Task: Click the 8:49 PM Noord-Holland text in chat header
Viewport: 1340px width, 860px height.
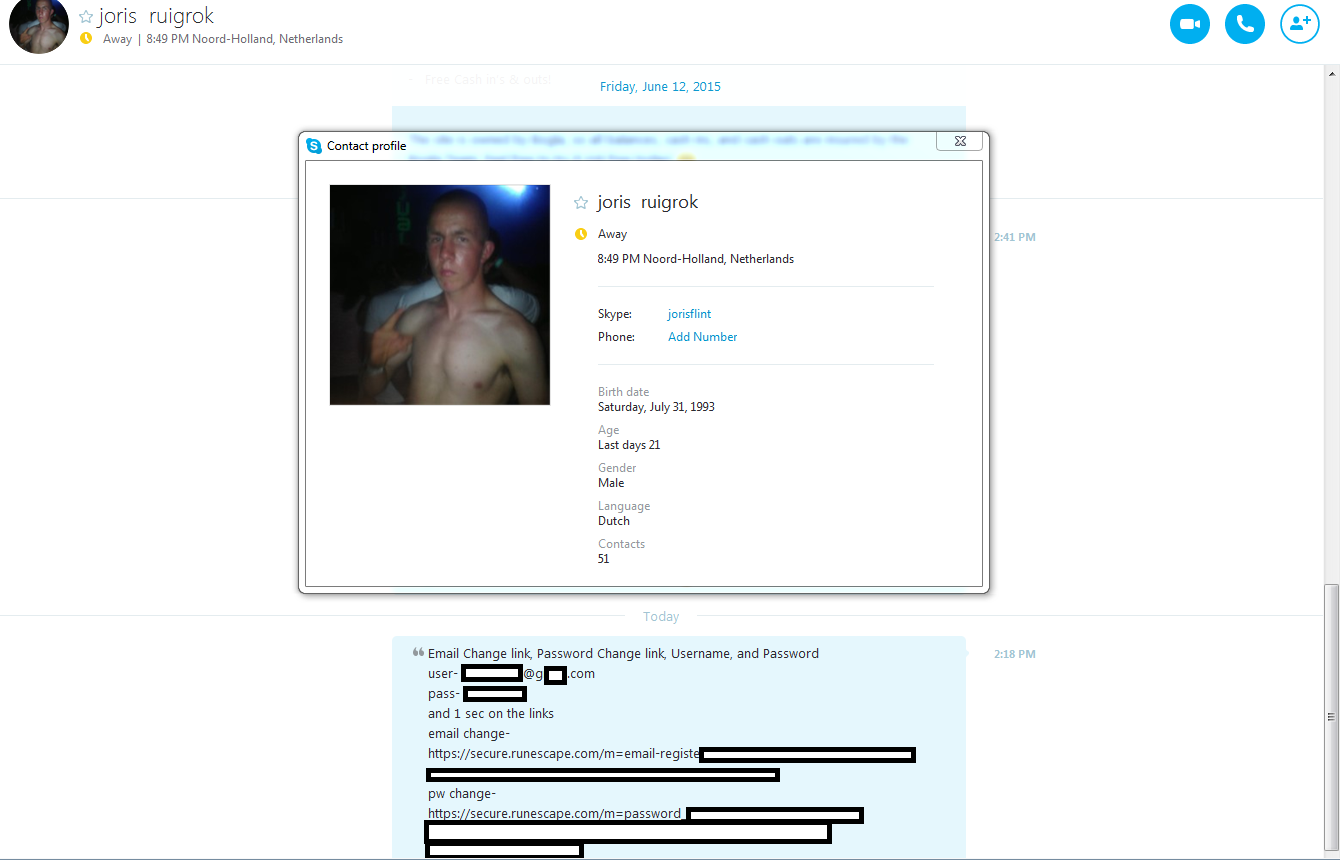Action: coord(244,39)
